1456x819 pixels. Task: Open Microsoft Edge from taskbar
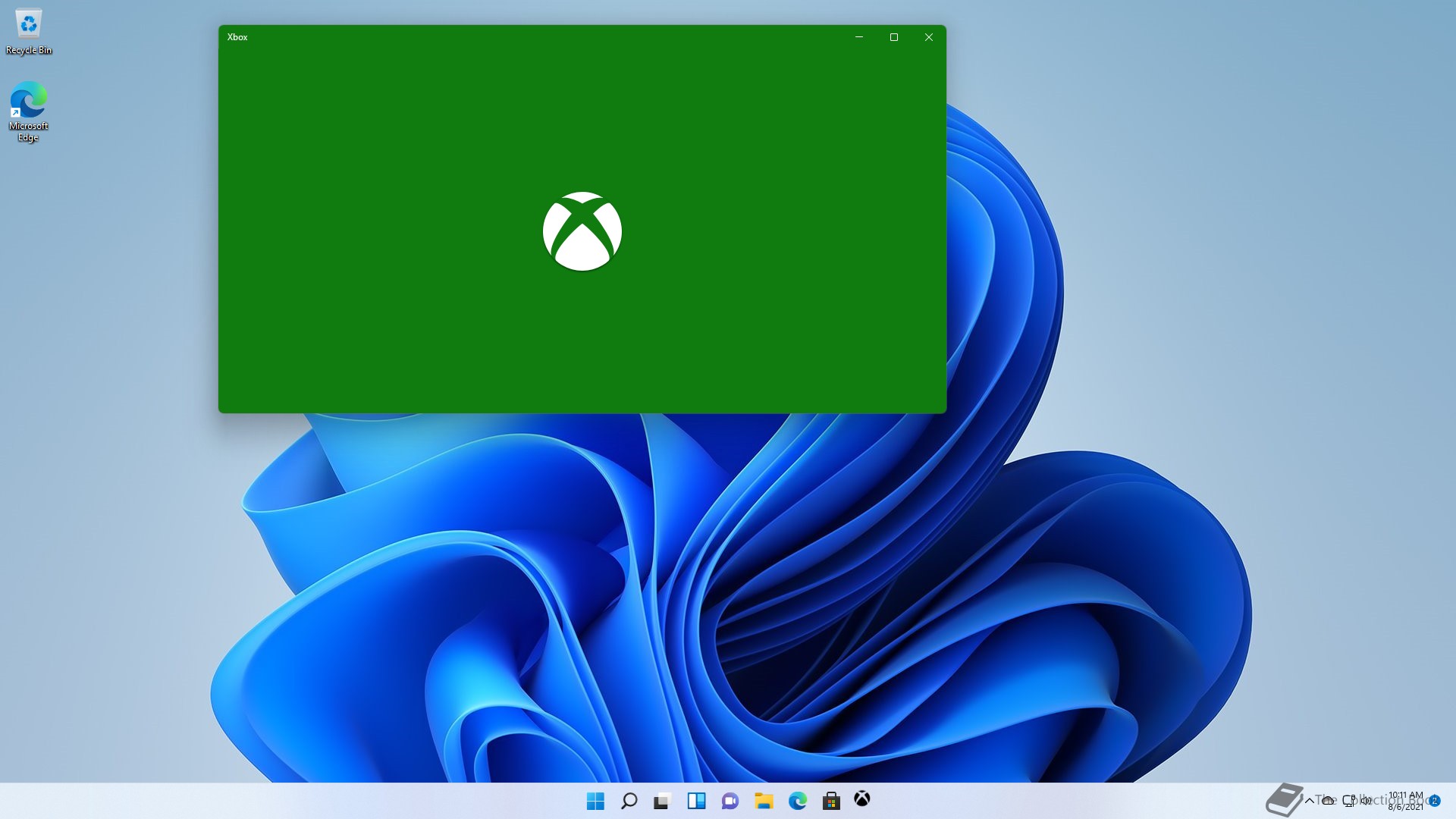click(797, 801)
